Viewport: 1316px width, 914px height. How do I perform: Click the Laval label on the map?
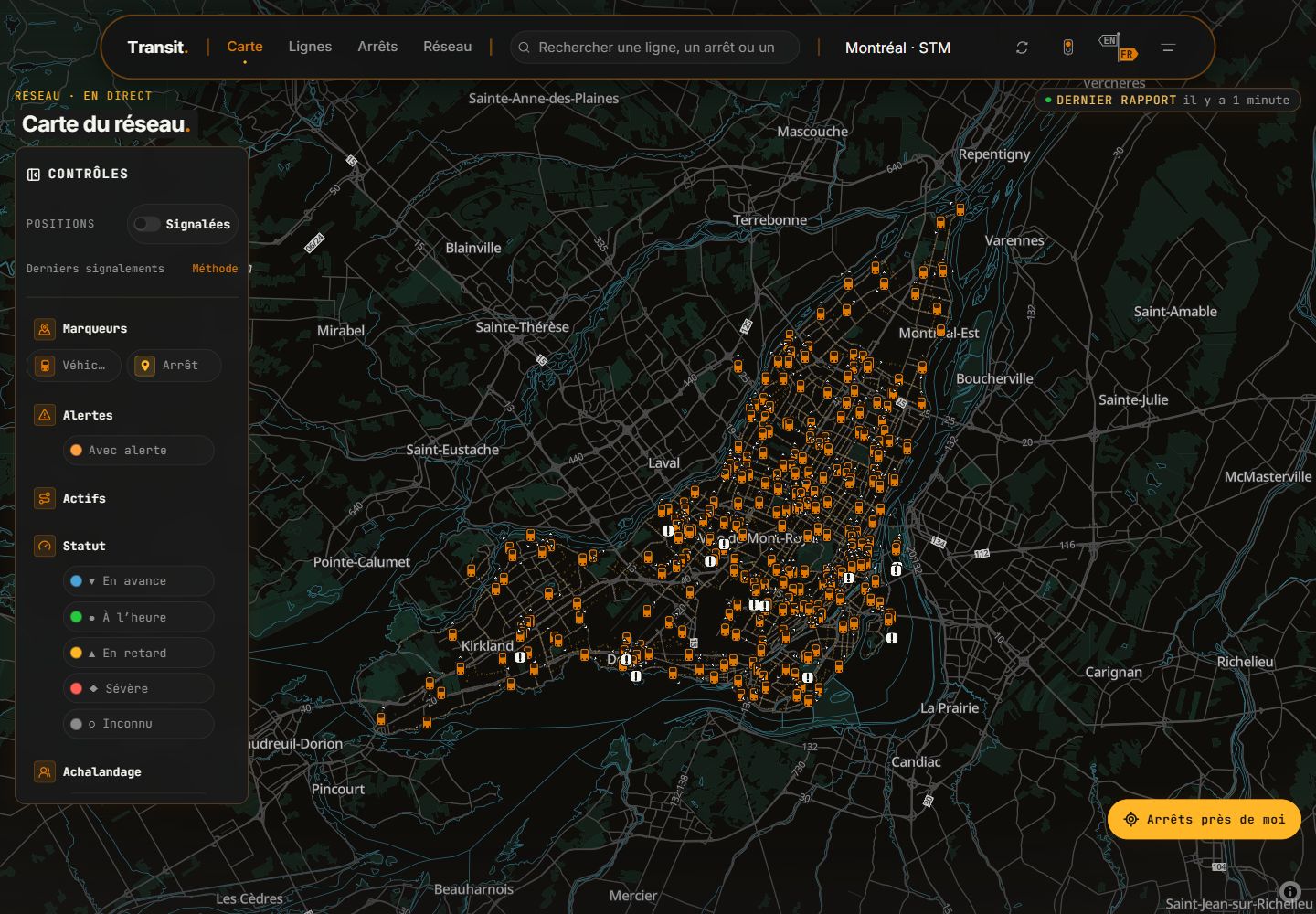pyautogui.click(x=663, y=463)
